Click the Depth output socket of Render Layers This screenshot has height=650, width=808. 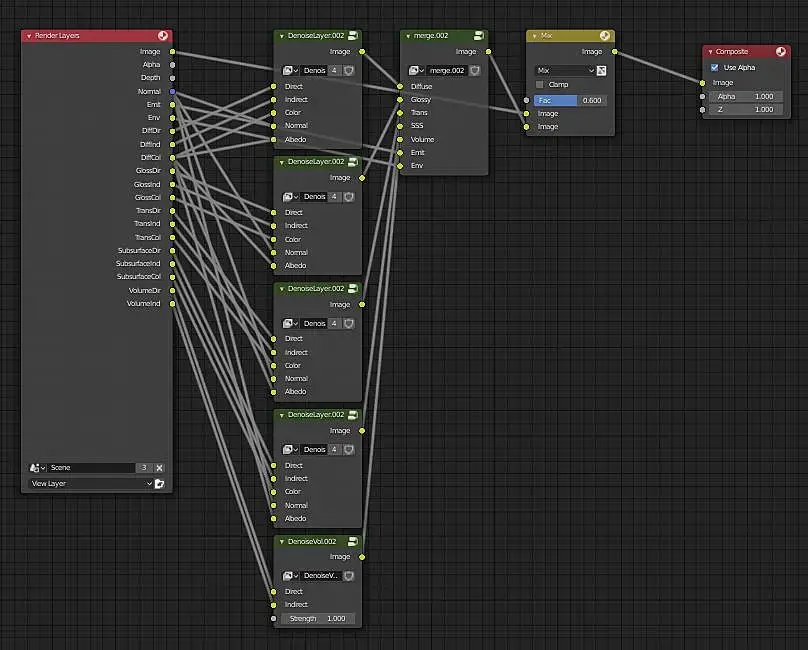point(173,78)
